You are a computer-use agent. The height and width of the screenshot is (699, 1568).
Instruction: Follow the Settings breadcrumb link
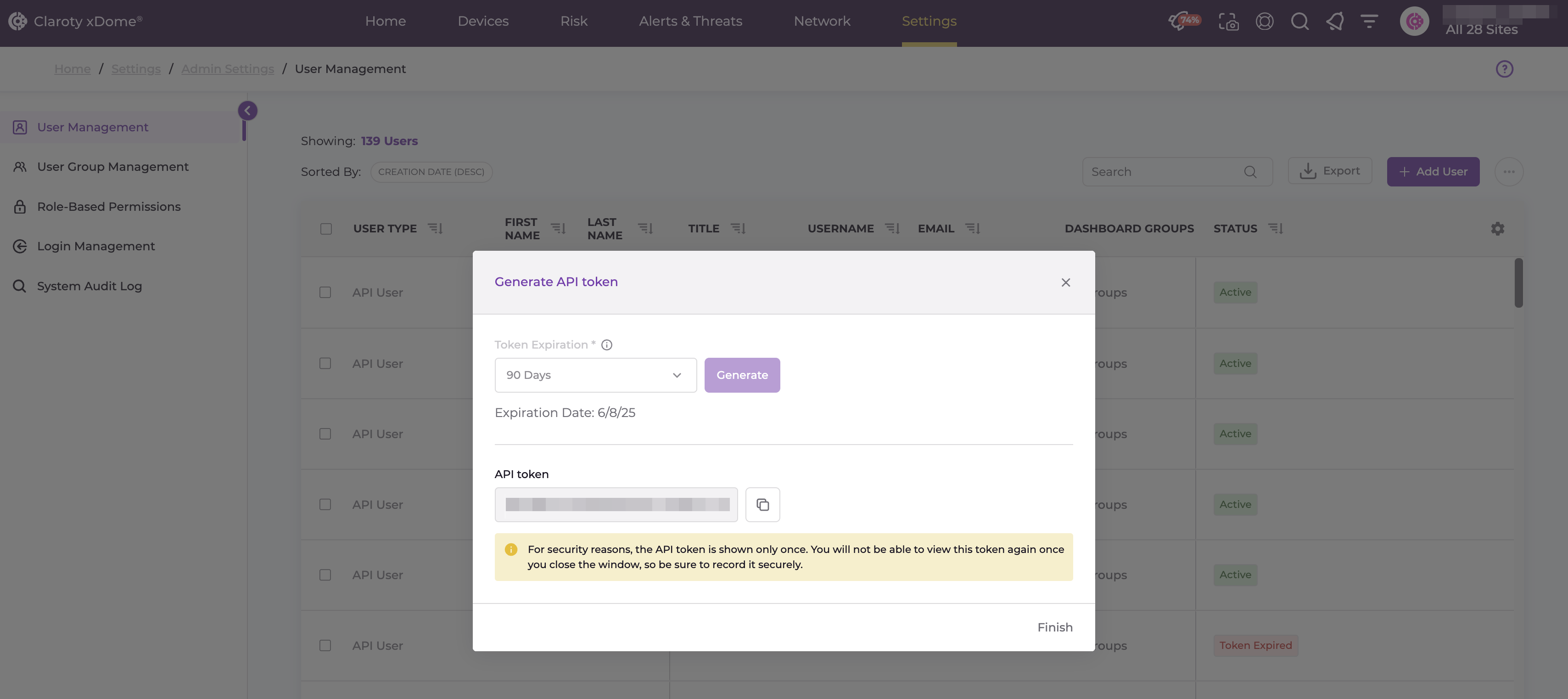pos(136,69)
